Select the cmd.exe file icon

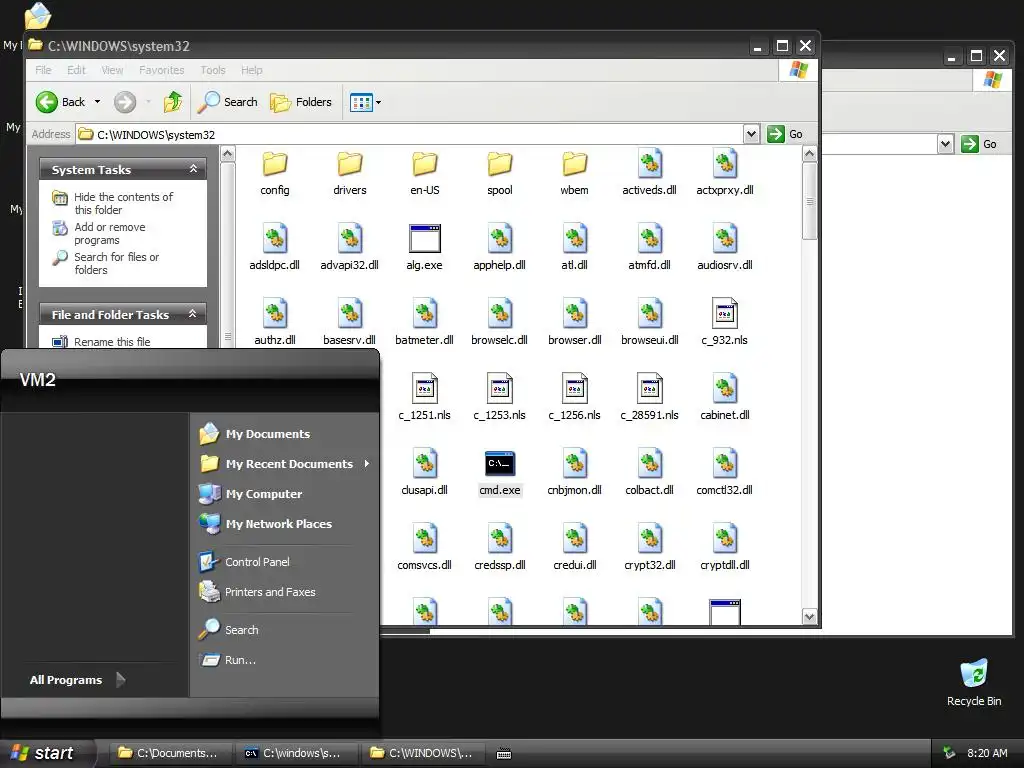(x=500, y=464)
